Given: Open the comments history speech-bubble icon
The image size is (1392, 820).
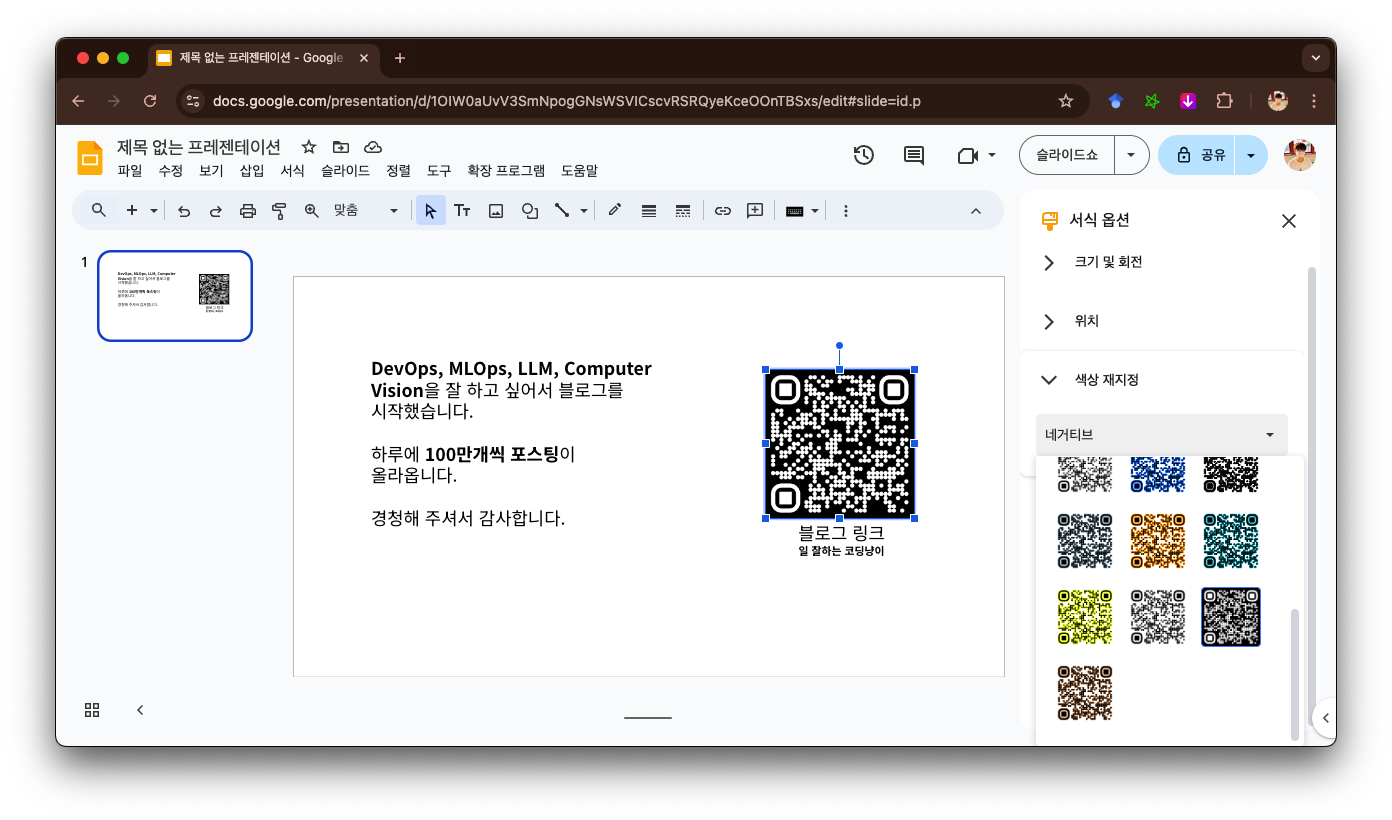Looking at the screenshot, I should pyautogui.click(x=914, y=155).
